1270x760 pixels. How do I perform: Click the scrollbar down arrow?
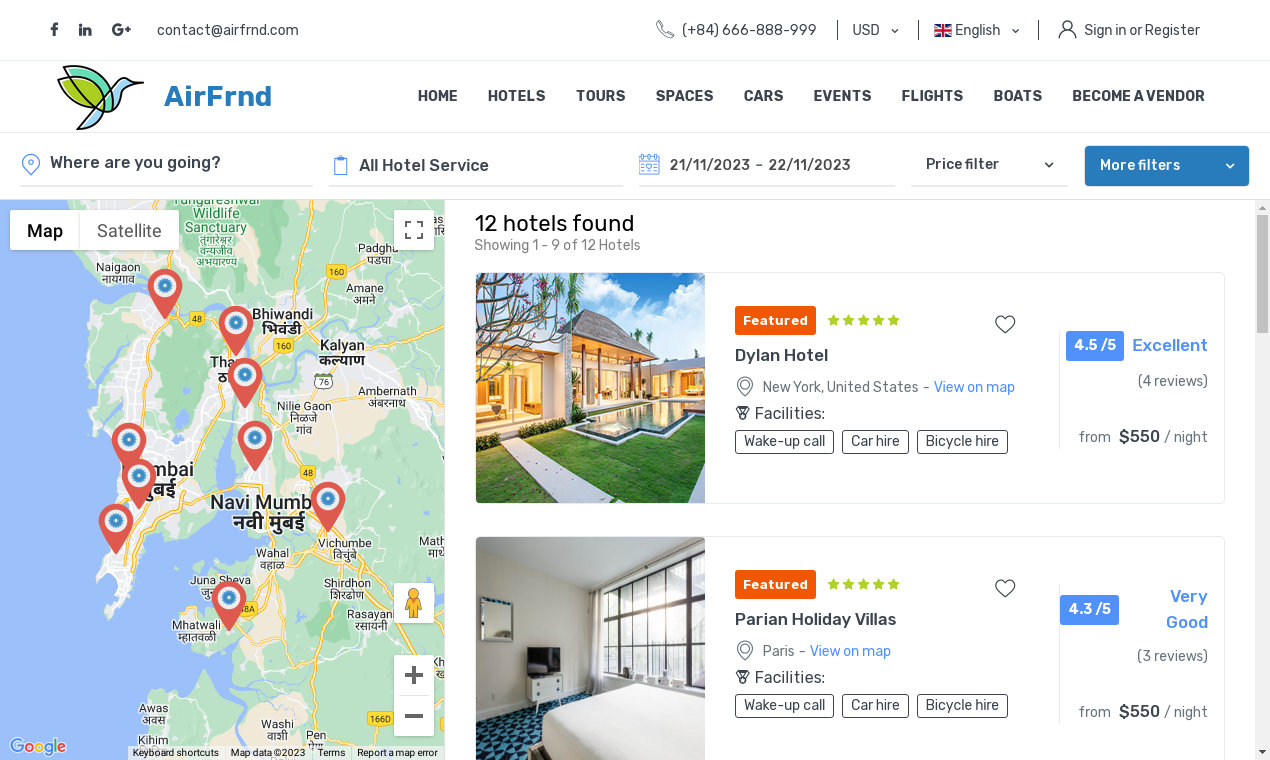(1262, 751)
